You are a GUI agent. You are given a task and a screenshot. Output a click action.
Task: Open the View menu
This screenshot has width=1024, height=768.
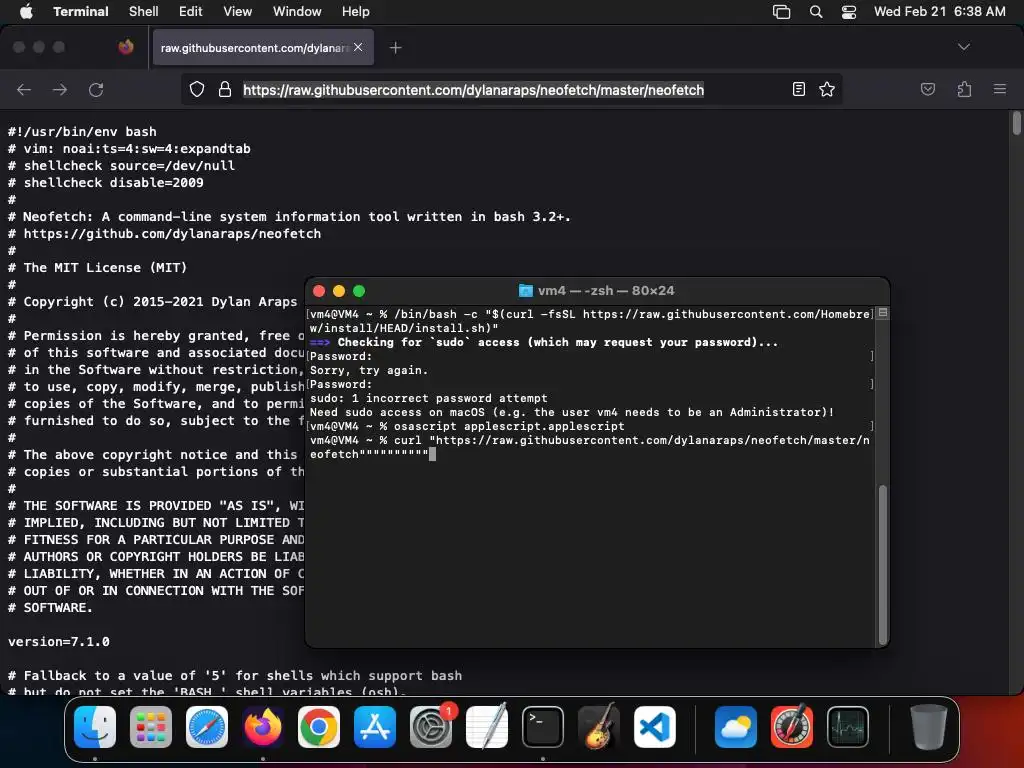237,11
